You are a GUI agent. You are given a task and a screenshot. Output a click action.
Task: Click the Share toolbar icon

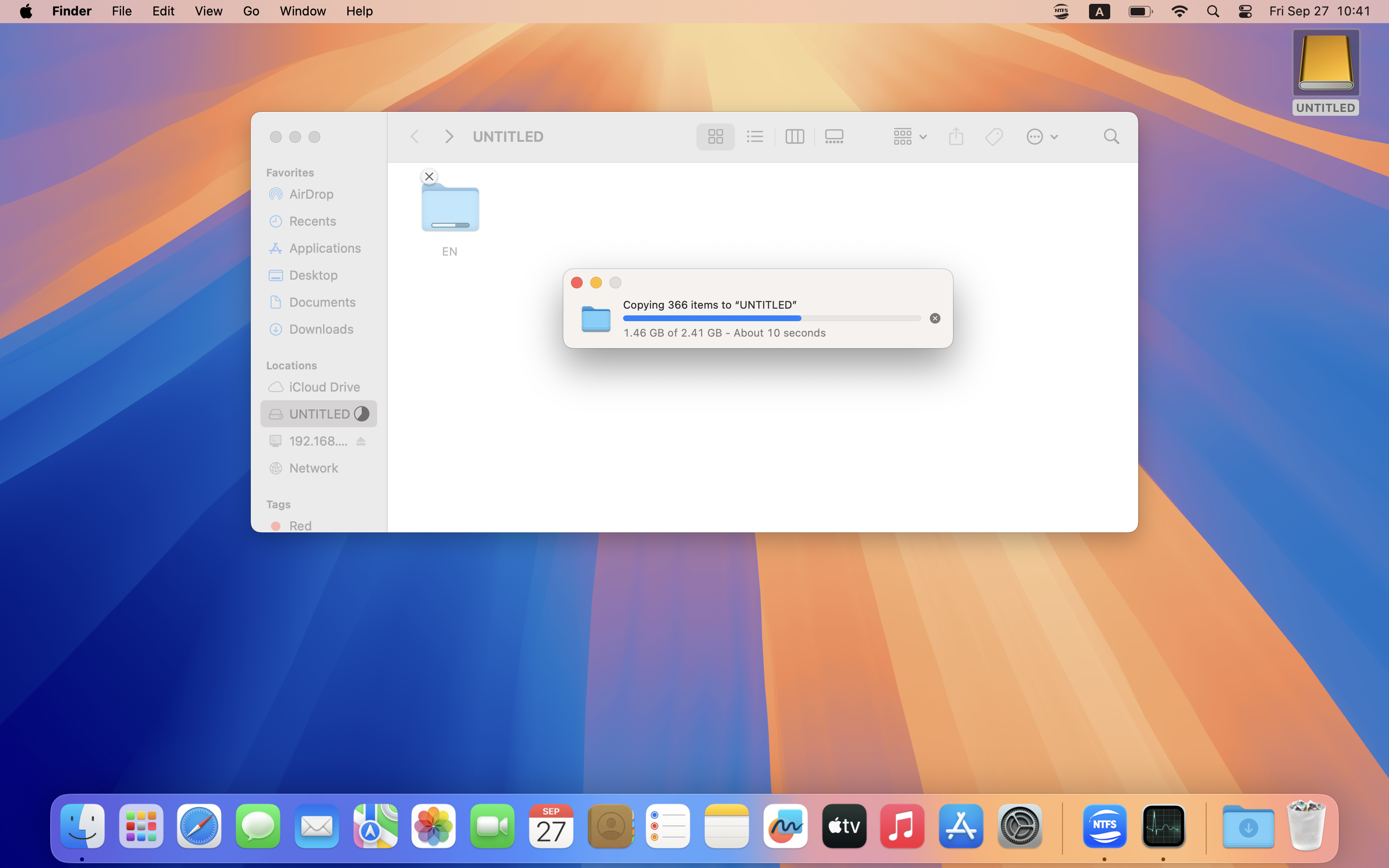(x=955, y=136)
